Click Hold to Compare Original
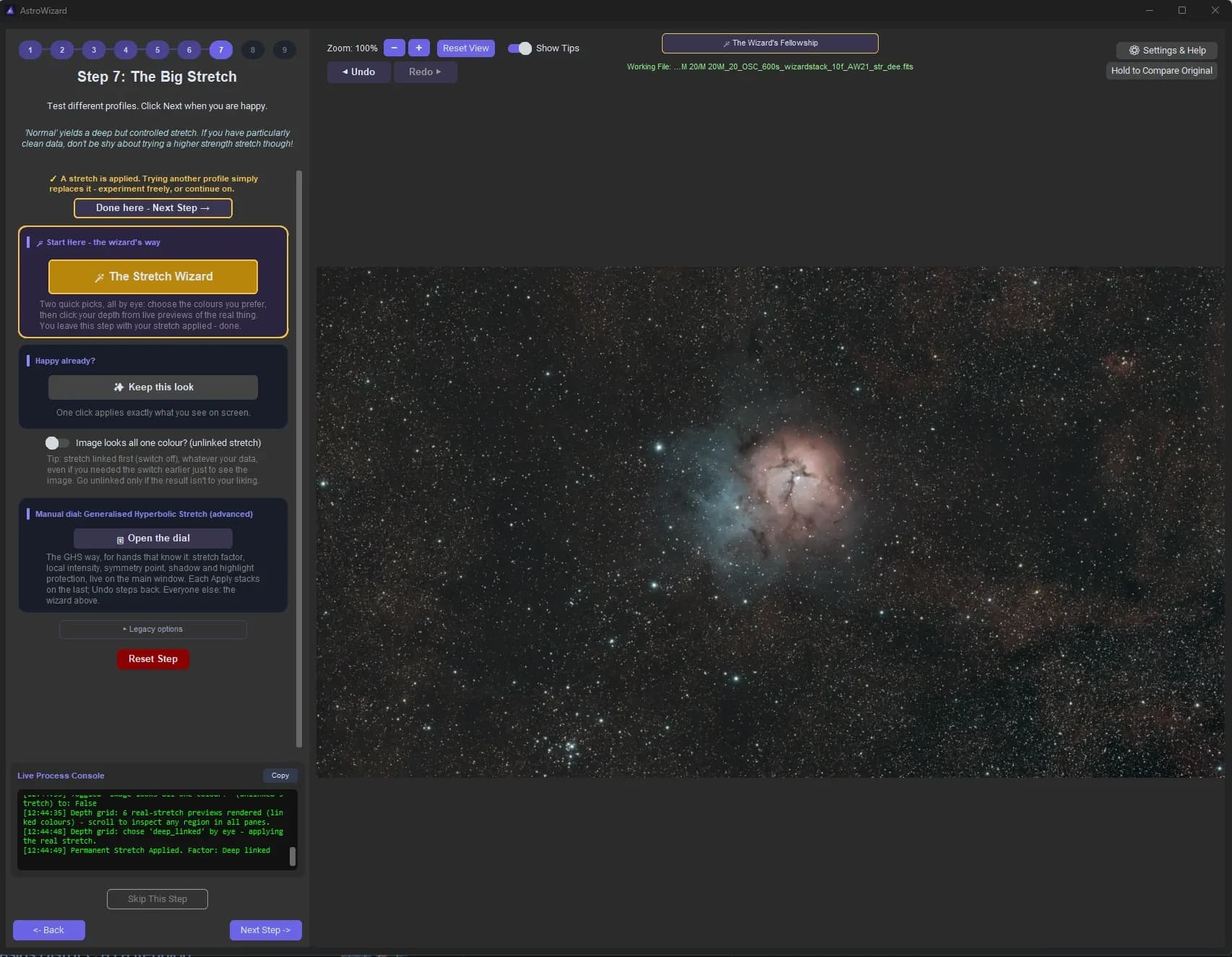This screenshot has width=1232, height=957. pyautogui.click(x=1161, y=70)
